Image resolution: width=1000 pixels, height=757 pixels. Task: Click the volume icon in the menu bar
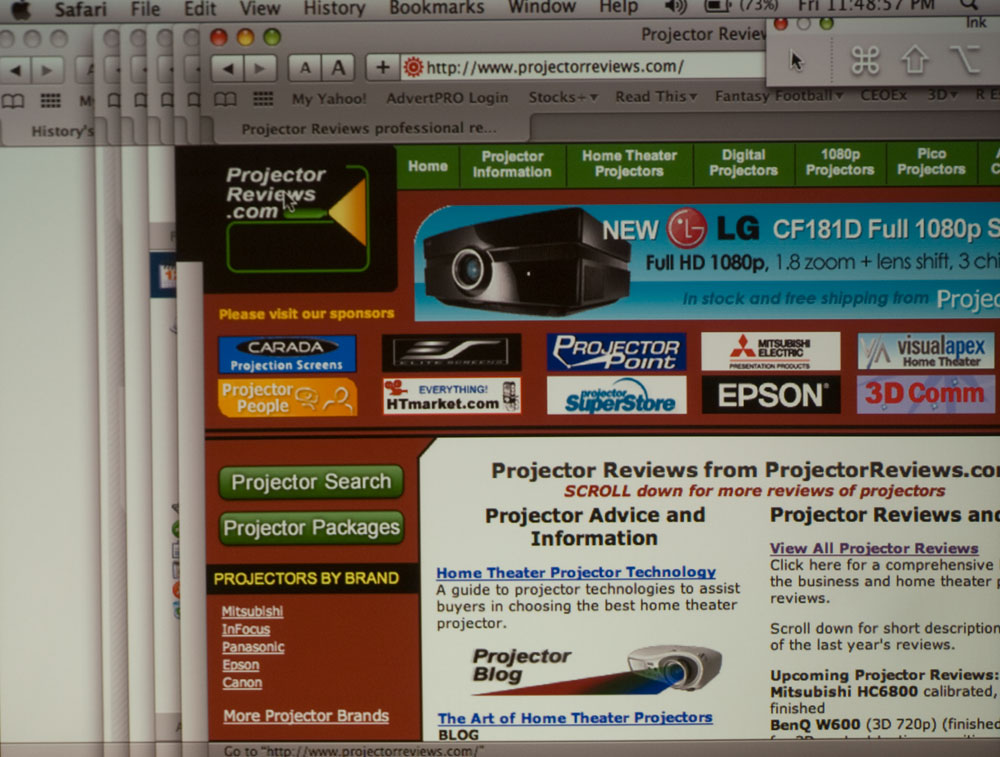point(675,7)
